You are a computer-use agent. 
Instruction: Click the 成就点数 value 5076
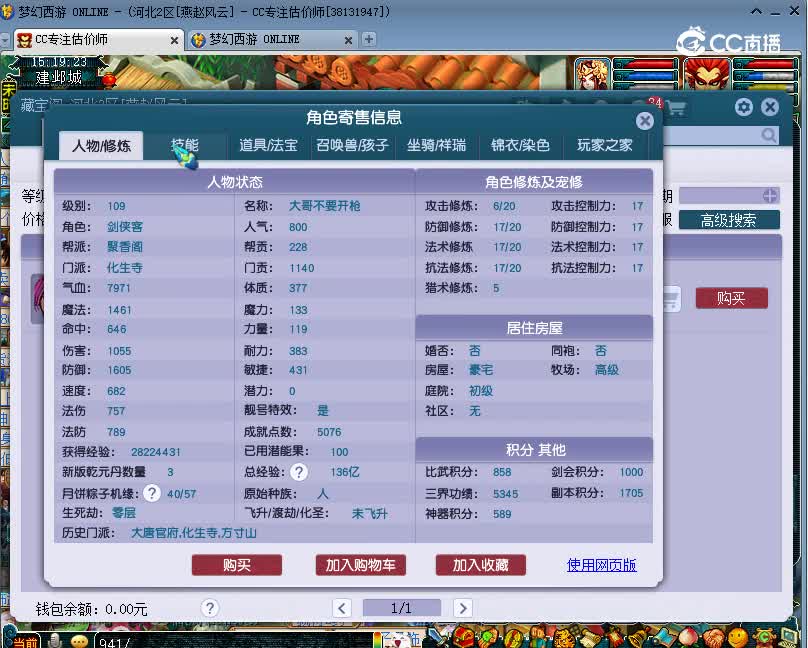tap(329, 432)
